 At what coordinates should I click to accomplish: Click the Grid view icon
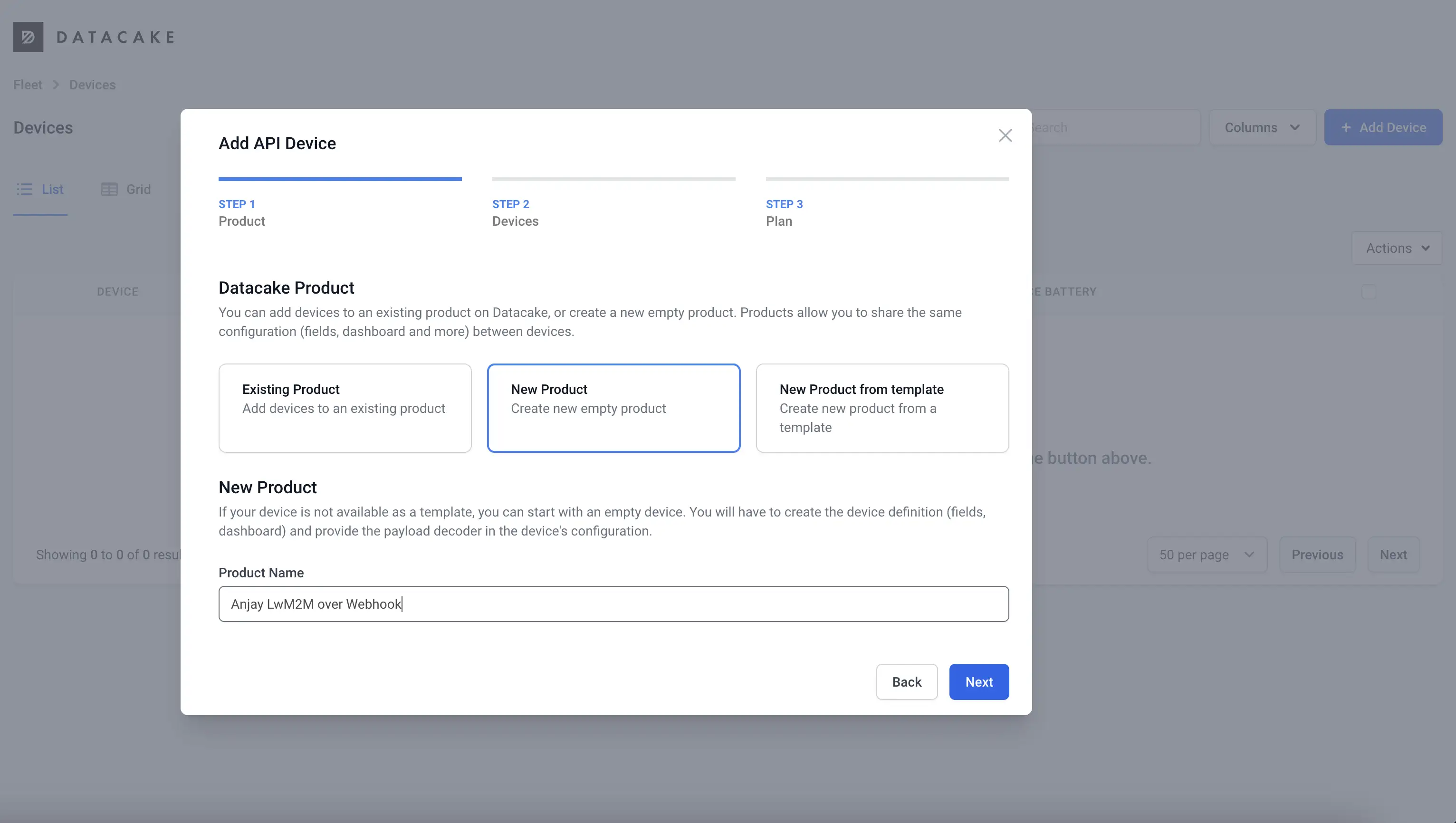pos(109,190)
